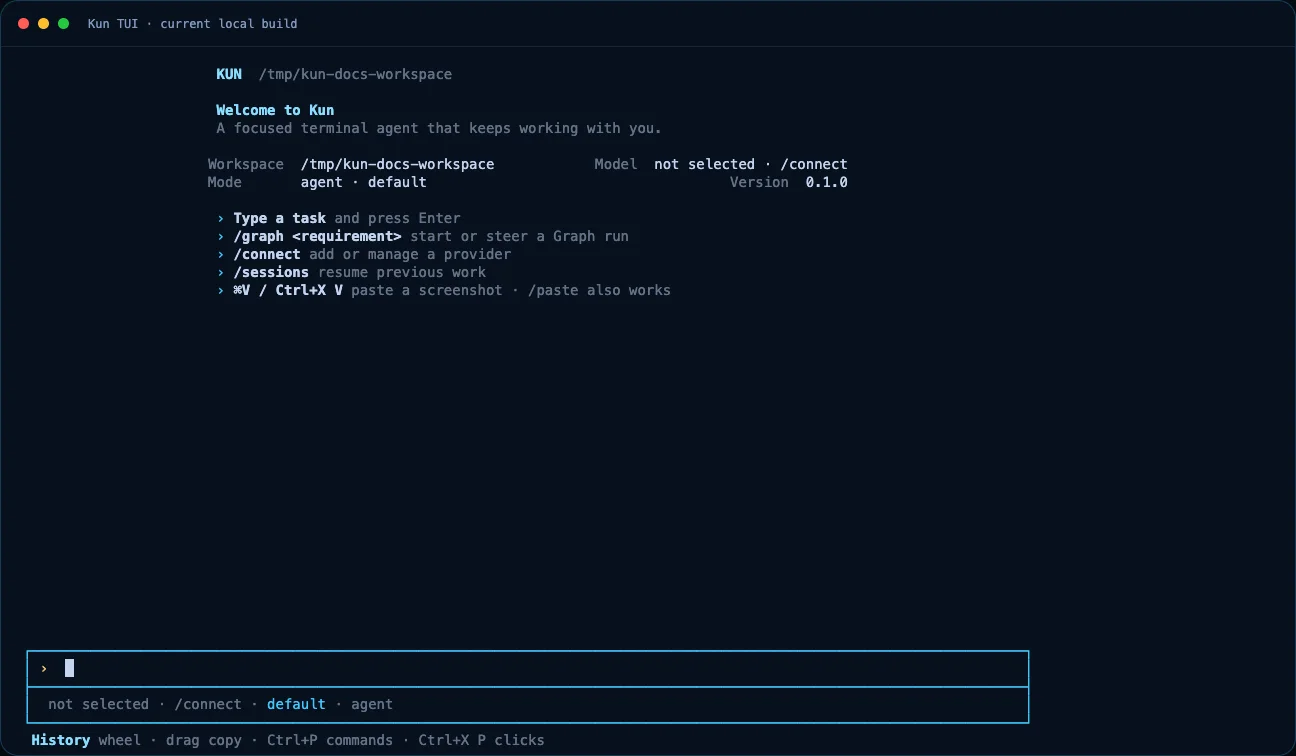Click the window title 'Kun TUI · current local build'
Image resolution: width=1296 pixels, height=756 pixels.
[192, 23]
